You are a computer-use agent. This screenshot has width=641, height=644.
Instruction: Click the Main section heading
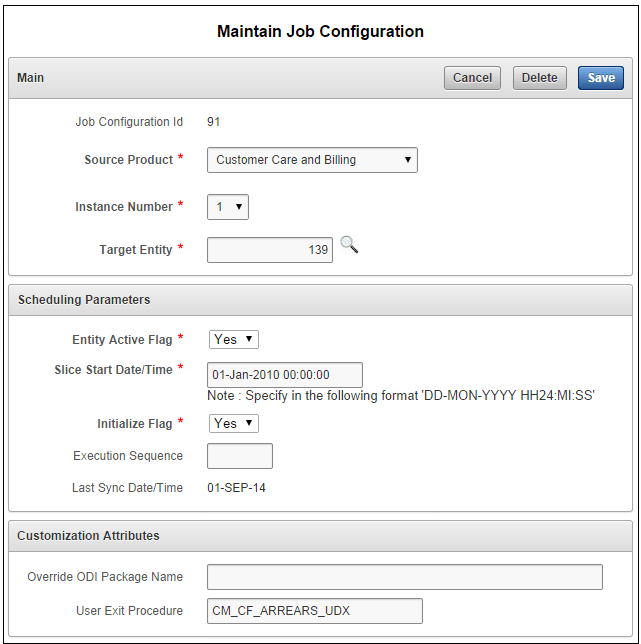tap(30, 78)
